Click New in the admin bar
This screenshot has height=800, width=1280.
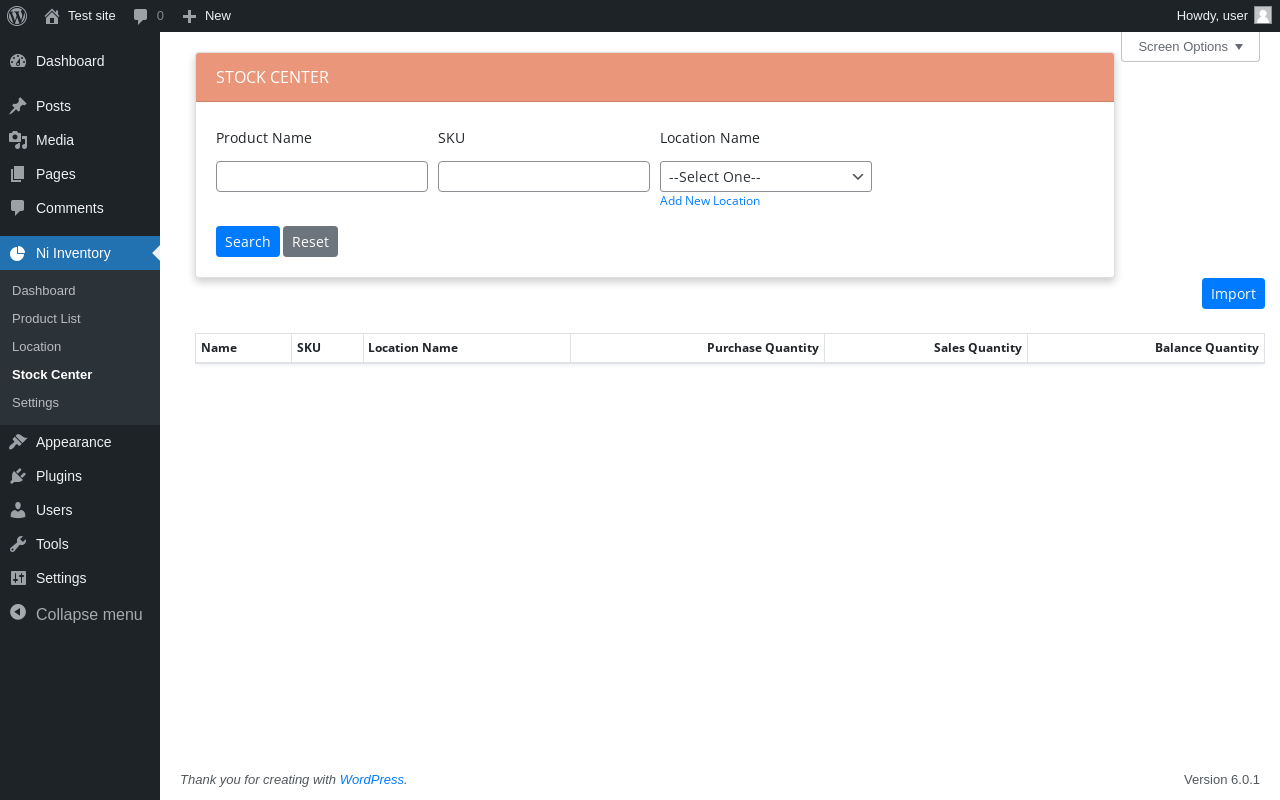[218, 16]
